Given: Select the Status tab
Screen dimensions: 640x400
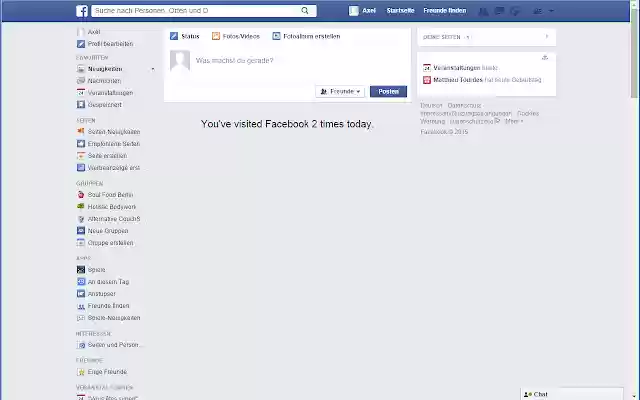Looking at the screenshot, I should click(x=184, y=36).
